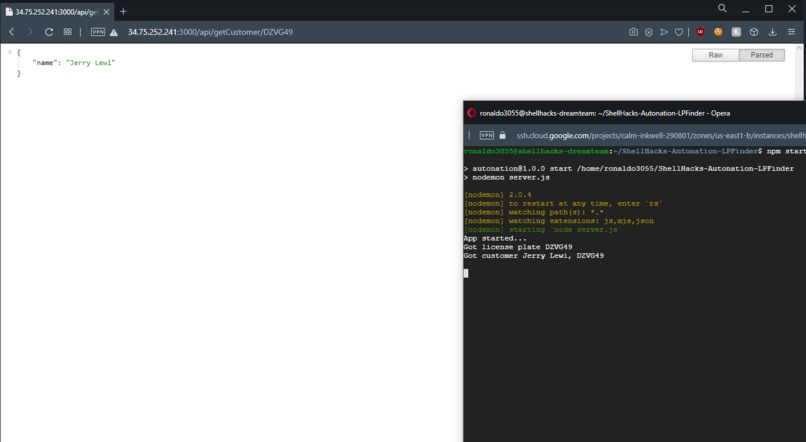Reload the getCustomer page
The image size is (806, 442).
(49, 32)
